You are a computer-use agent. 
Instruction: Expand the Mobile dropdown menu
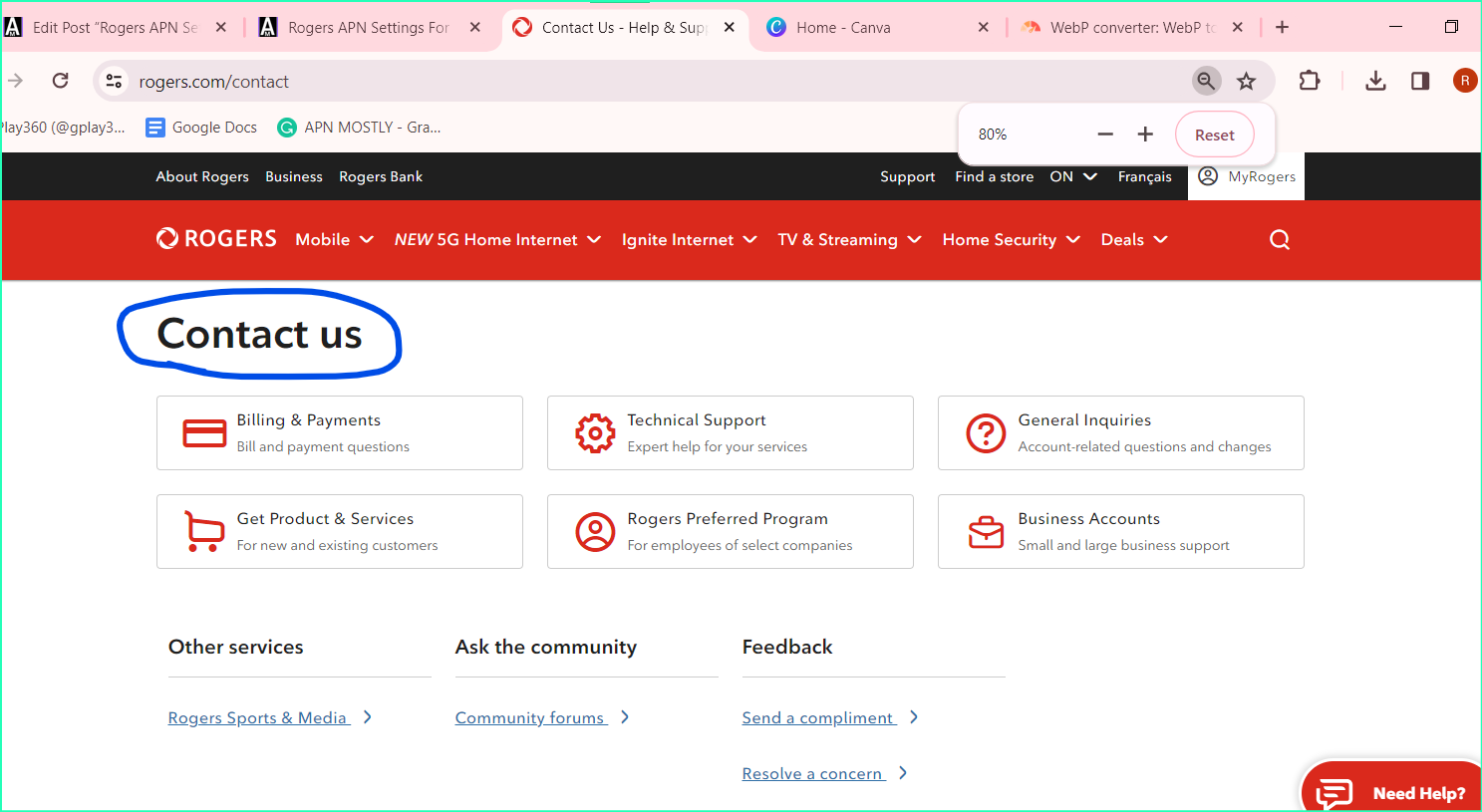(x=334, y=239)
